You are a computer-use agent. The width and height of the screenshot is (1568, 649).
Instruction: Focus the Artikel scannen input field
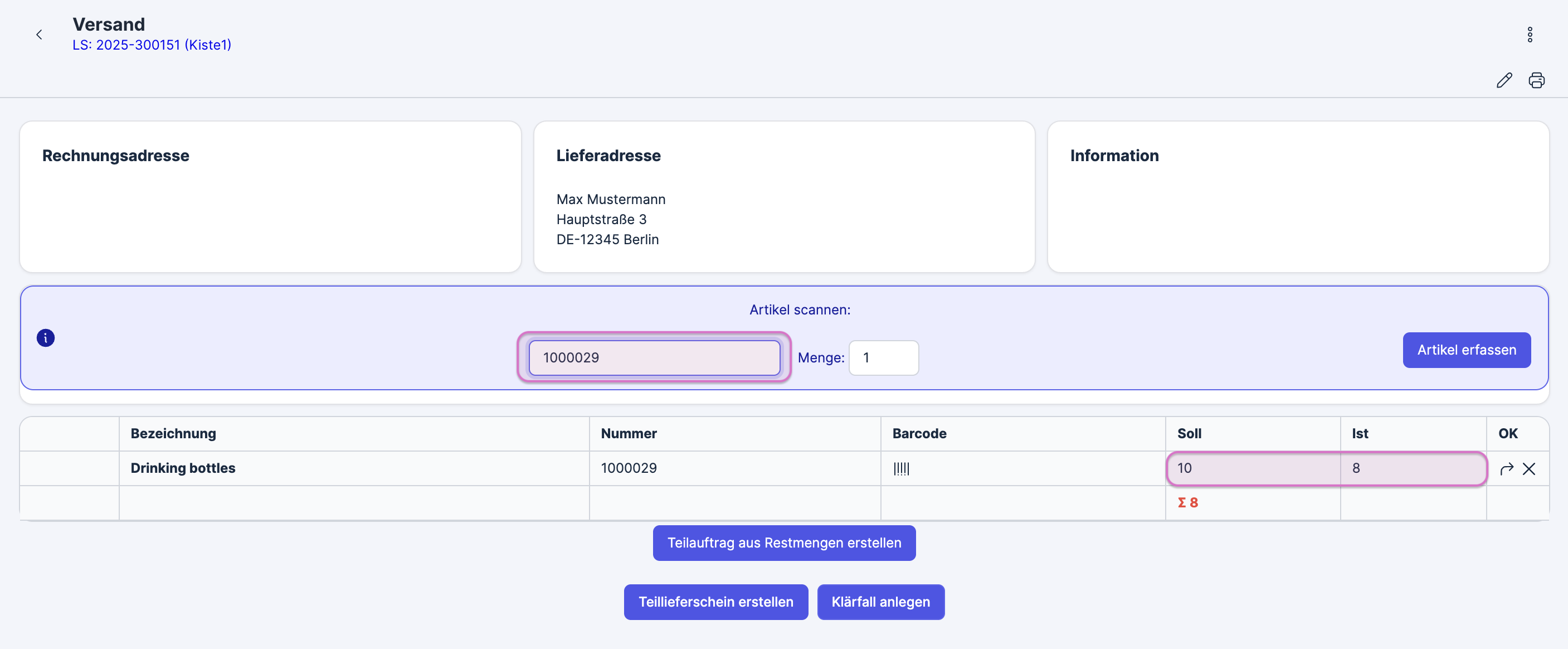tap(654, 357)
